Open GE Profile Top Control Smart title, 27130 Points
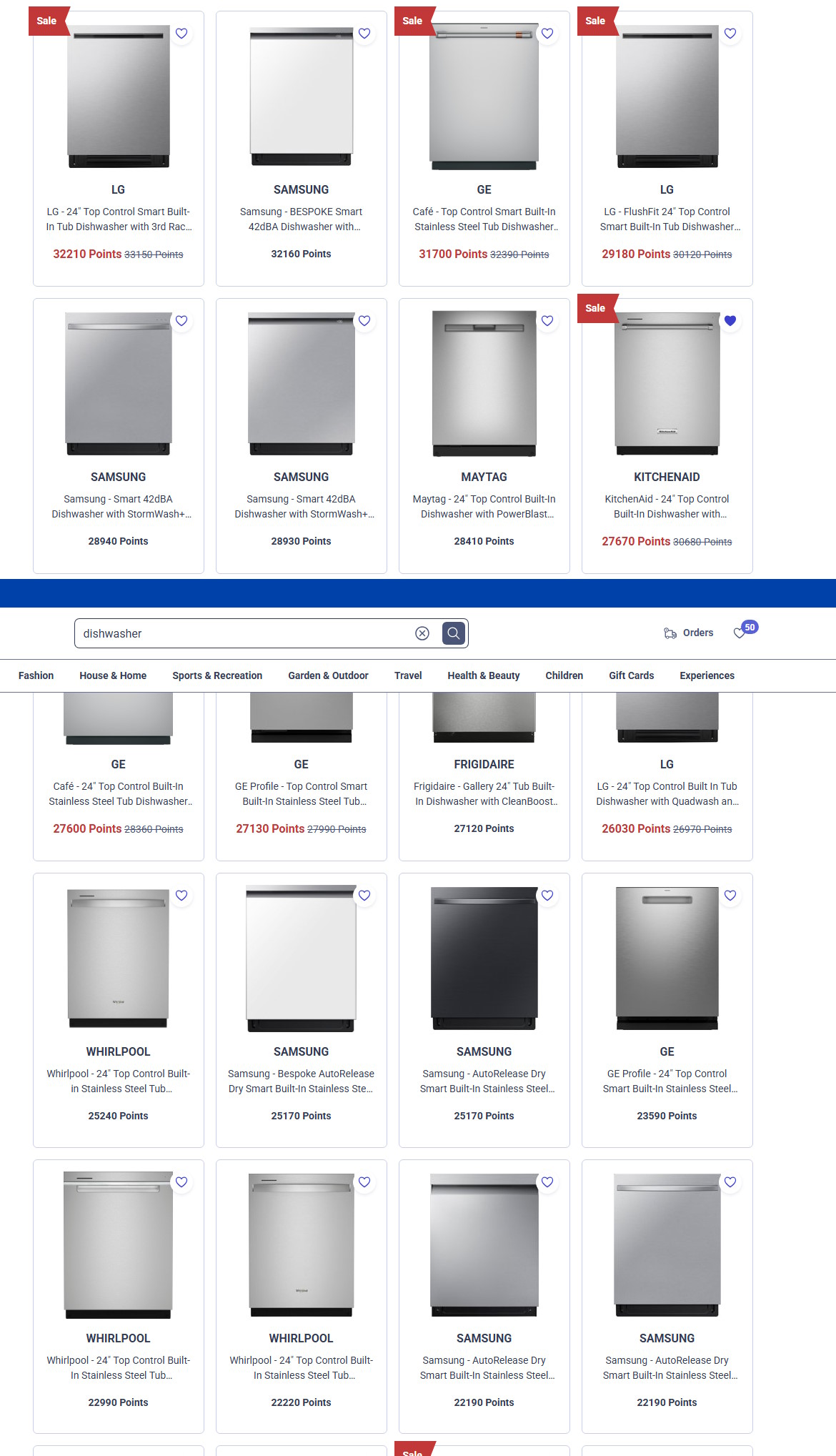 [x=302, y=794]
